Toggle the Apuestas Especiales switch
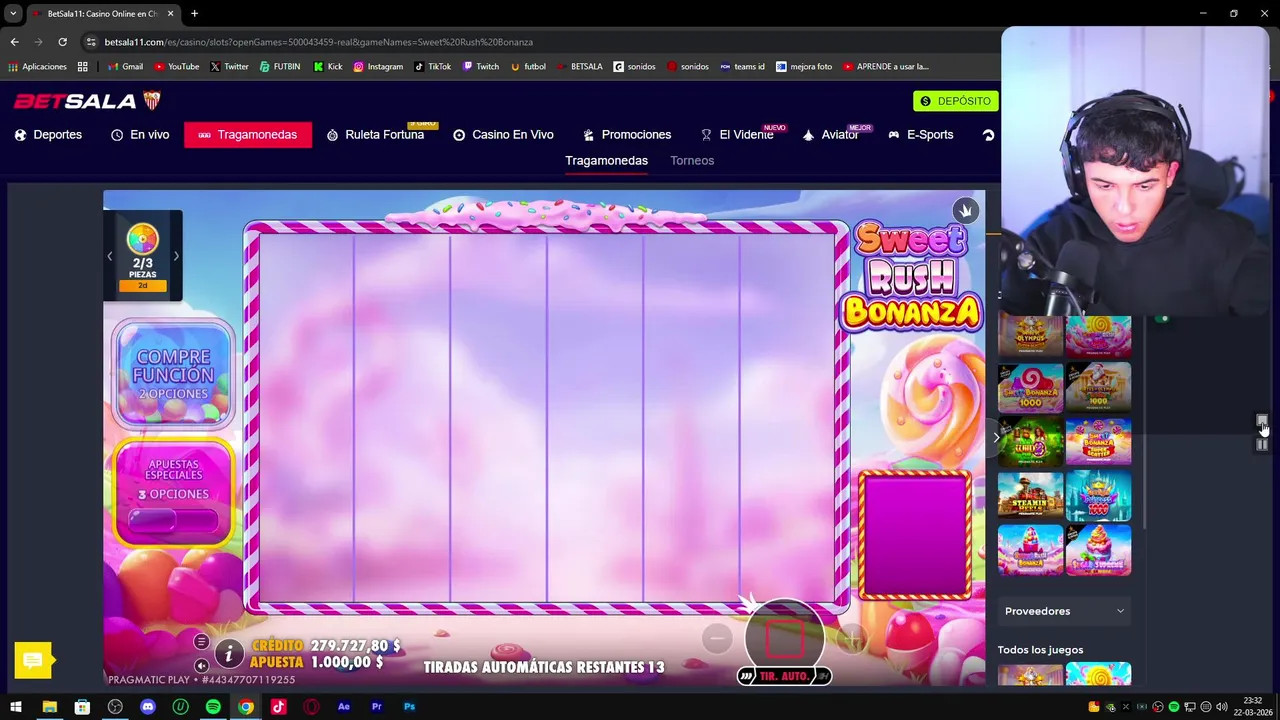 pyautogui.click(x=174, y=520)
